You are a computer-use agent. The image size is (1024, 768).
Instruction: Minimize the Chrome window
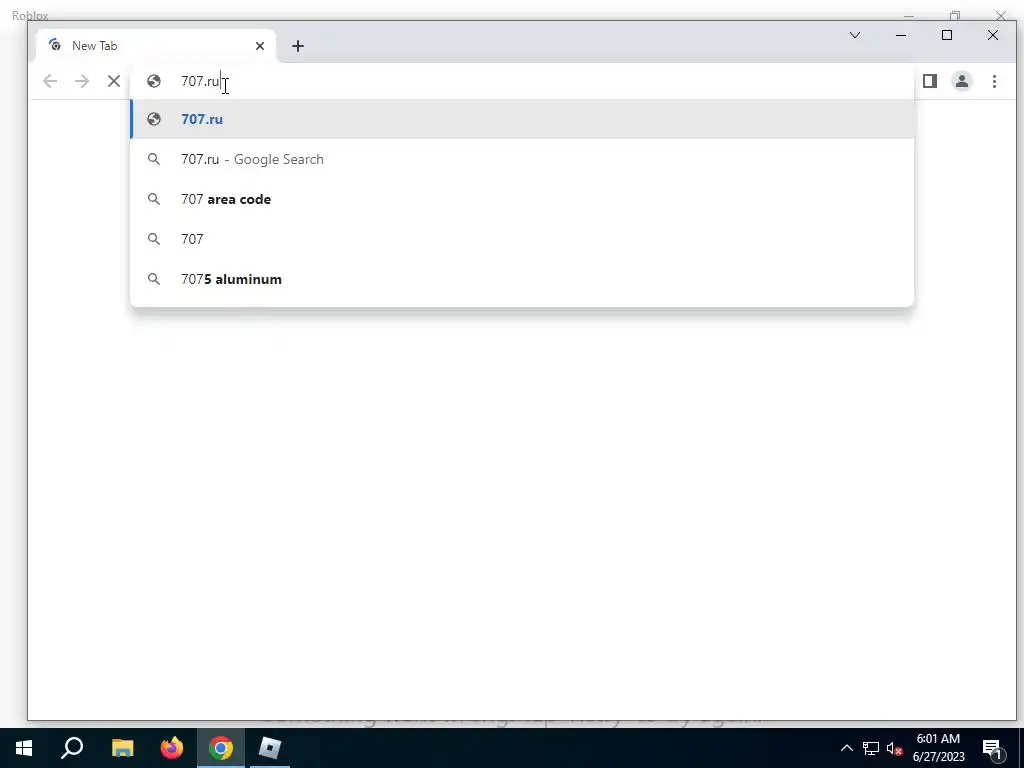(x=901, y=35)
